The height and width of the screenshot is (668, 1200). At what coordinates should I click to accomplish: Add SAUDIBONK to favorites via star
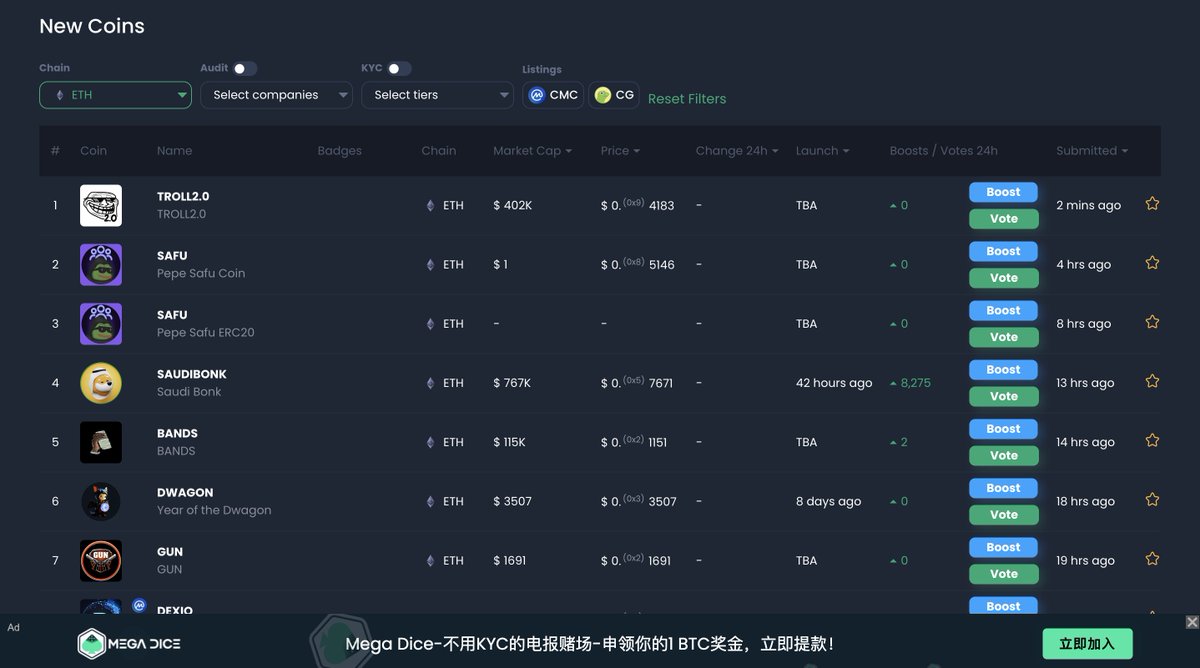pos(1152,381)
